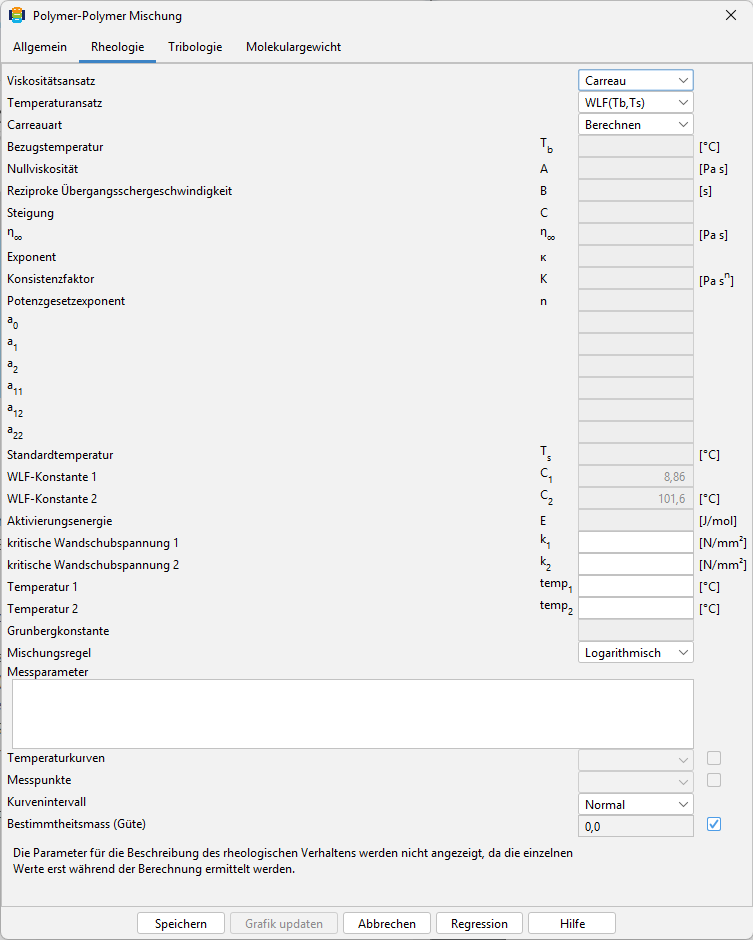Uncheck the Bestimmtheitsmass (Güte) checkbox
Viewport: 753px width, 940px height.
713,824
